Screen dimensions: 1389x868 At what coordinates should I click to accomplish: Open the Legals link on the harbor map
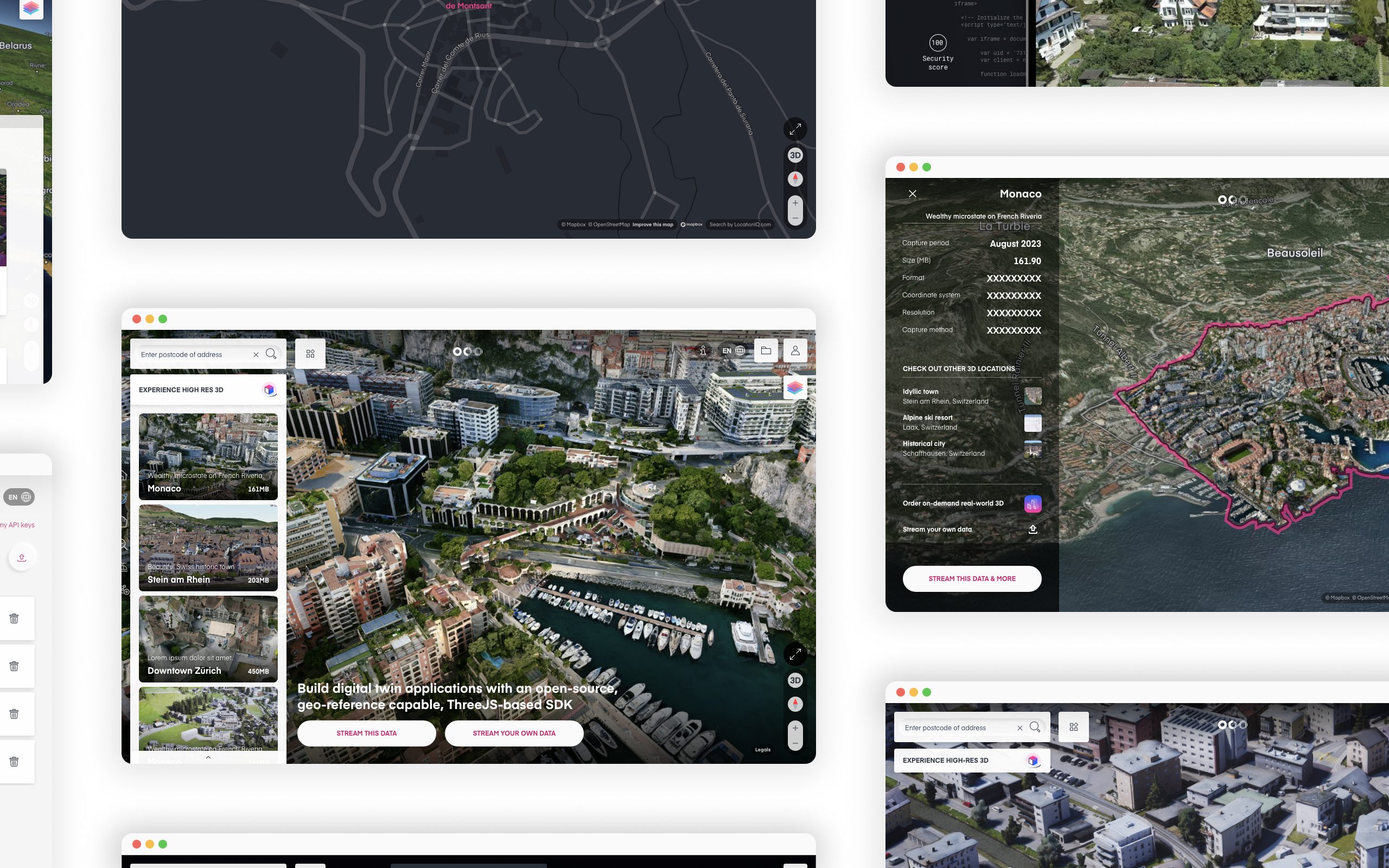(762, 750)
